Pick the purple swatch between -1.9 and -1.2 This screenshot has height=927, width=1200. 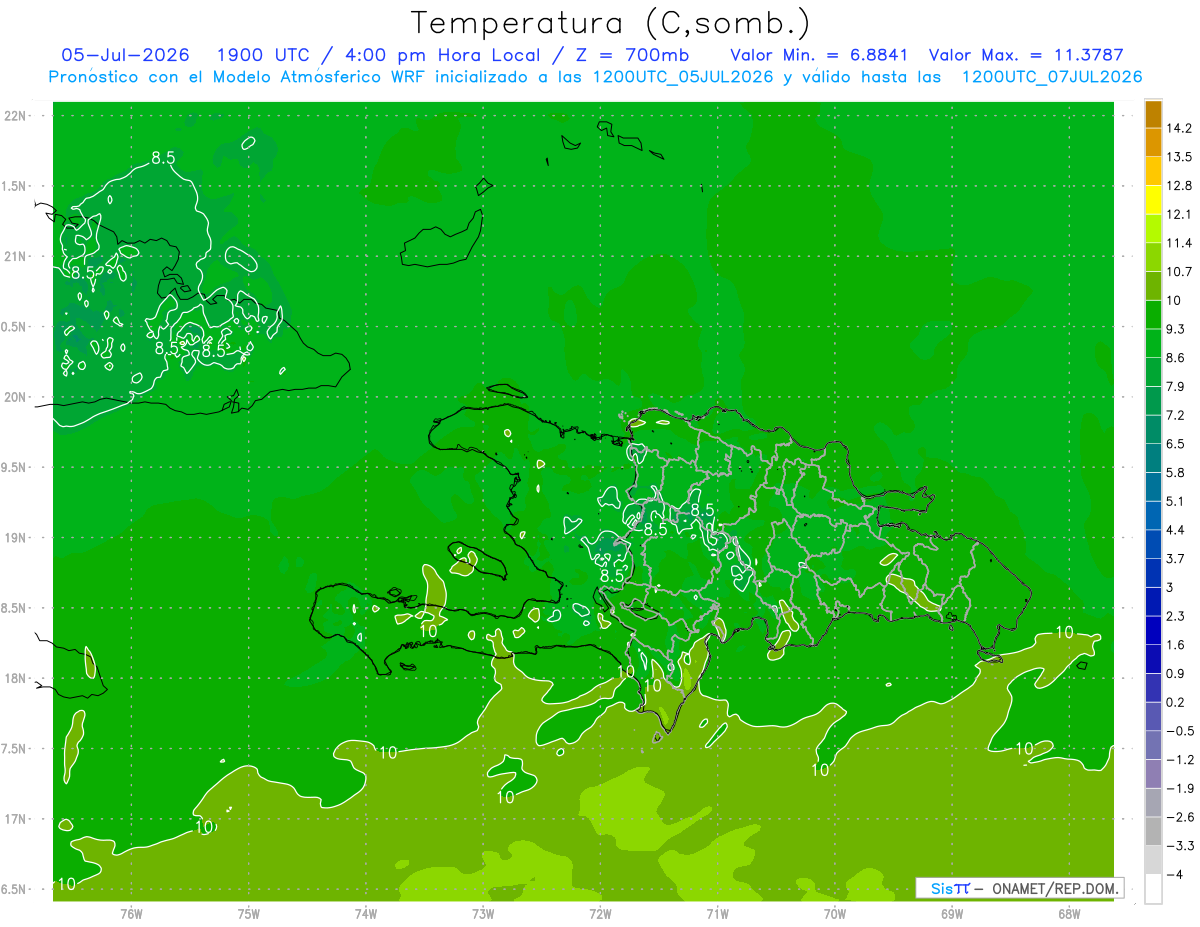click(x=1153, y=774)
